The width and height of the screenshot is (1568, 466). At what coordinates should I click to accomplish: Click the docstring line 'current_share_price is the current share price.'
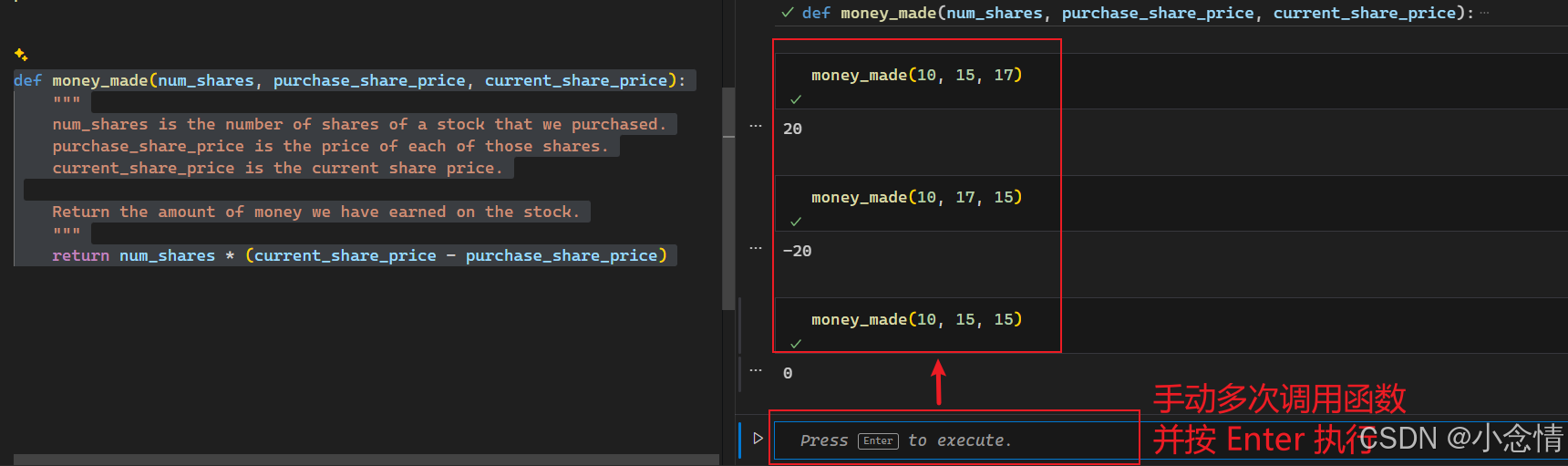pyautogui.click(x=277, y=168)
